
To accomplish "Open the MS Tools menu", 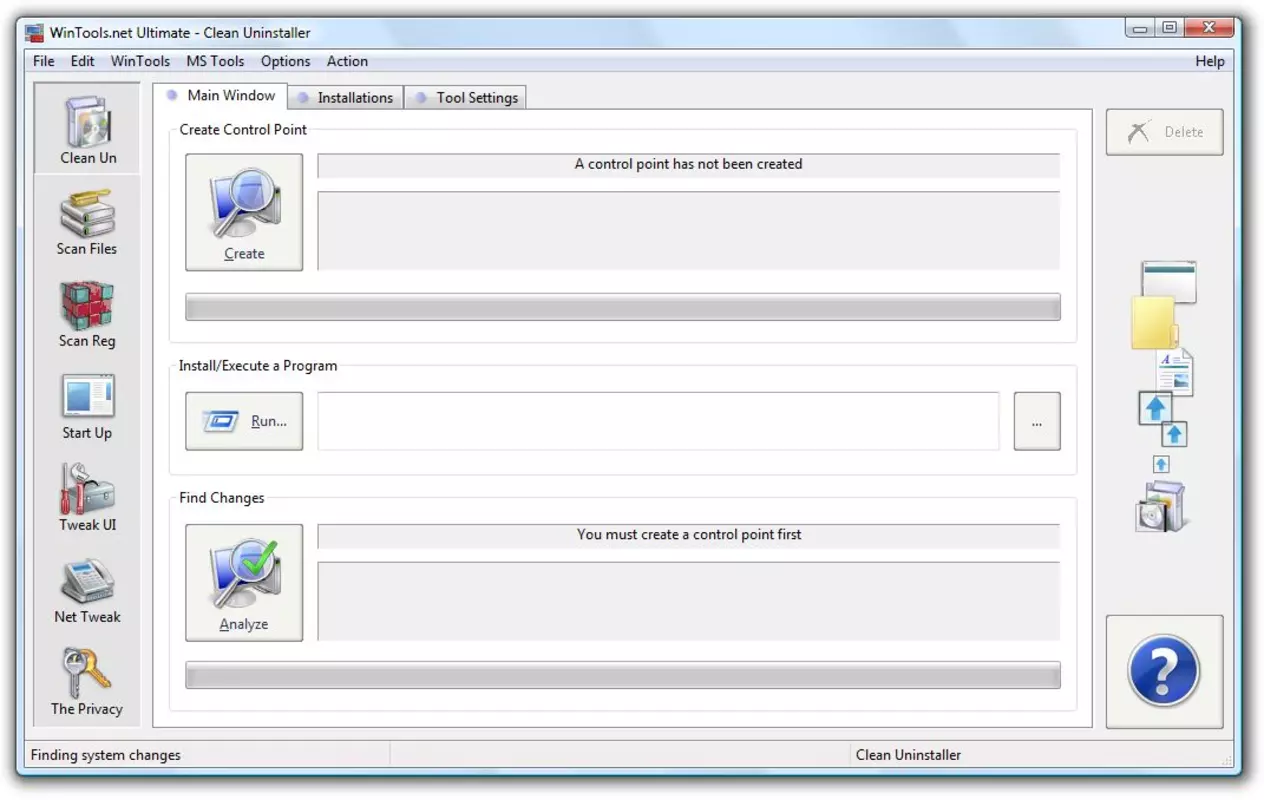I will click(x=215, y=61).
